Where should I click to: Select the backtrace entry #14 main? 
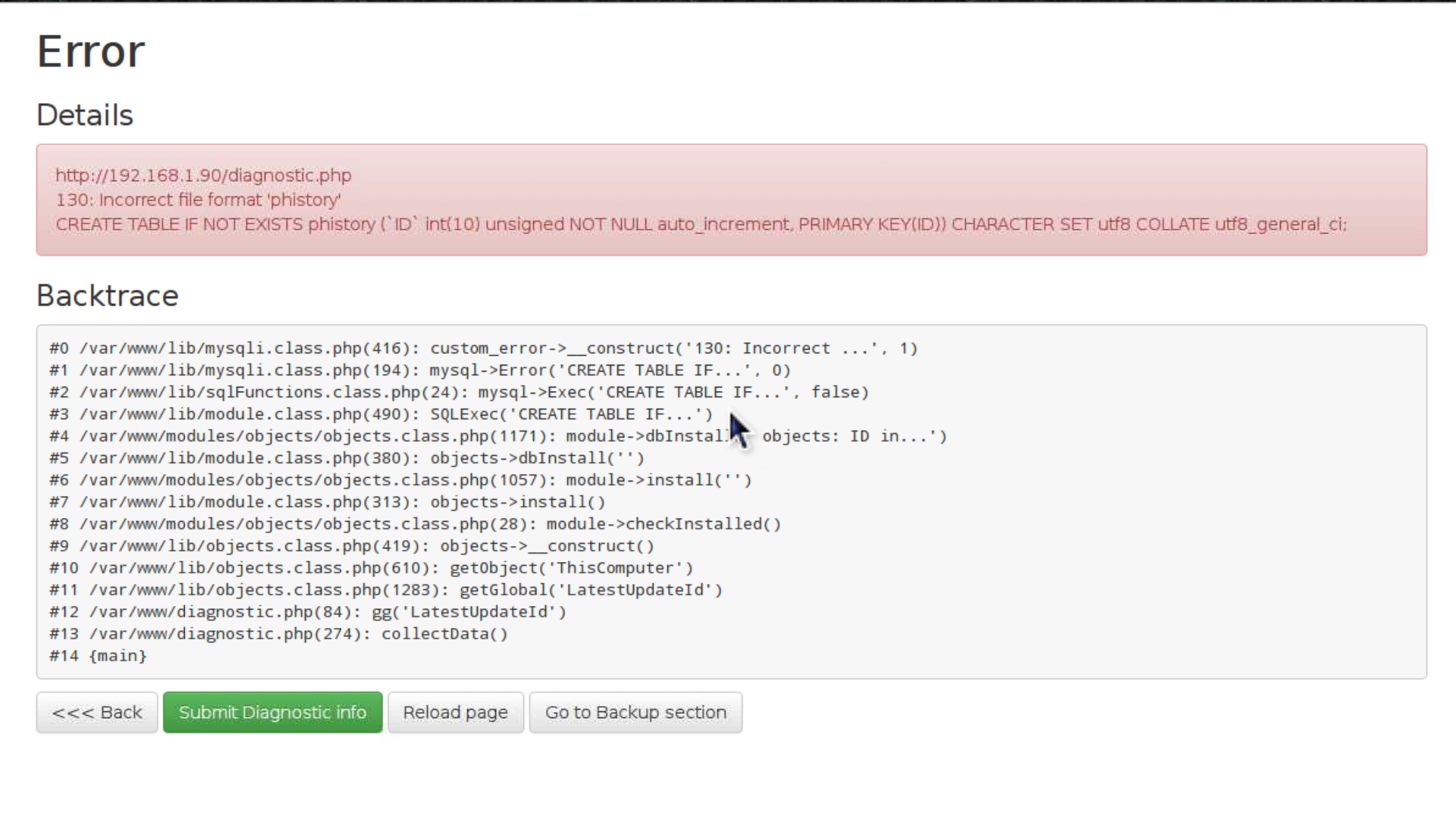[98, 655]
